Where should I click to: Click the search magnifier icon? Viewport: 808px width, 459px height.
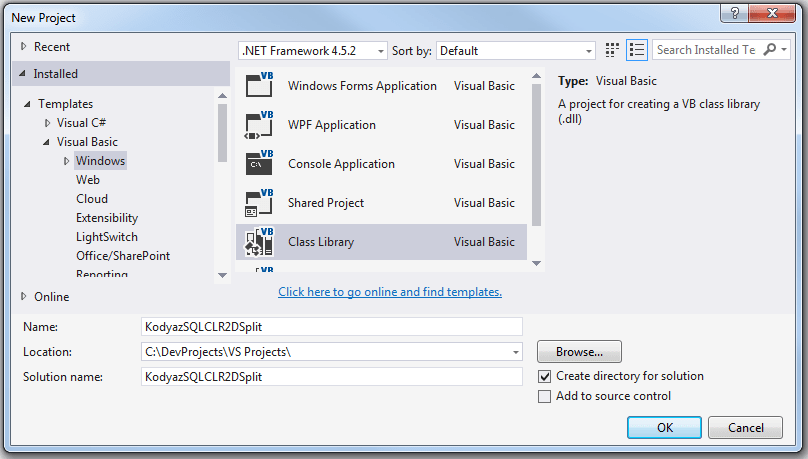[769, 49]
